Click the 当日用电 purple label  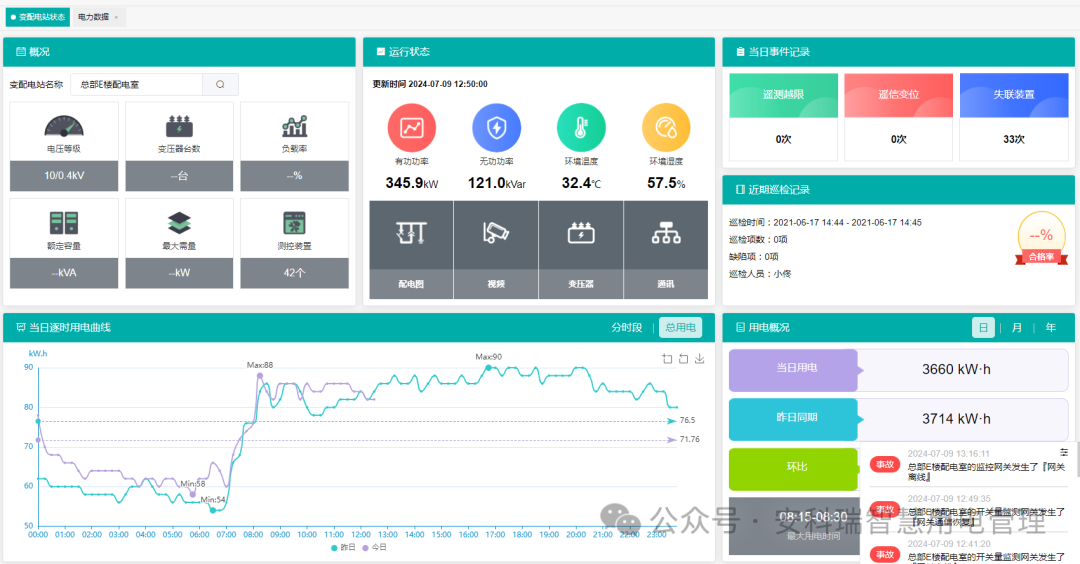pyautogui.click(x=796, y=368)
